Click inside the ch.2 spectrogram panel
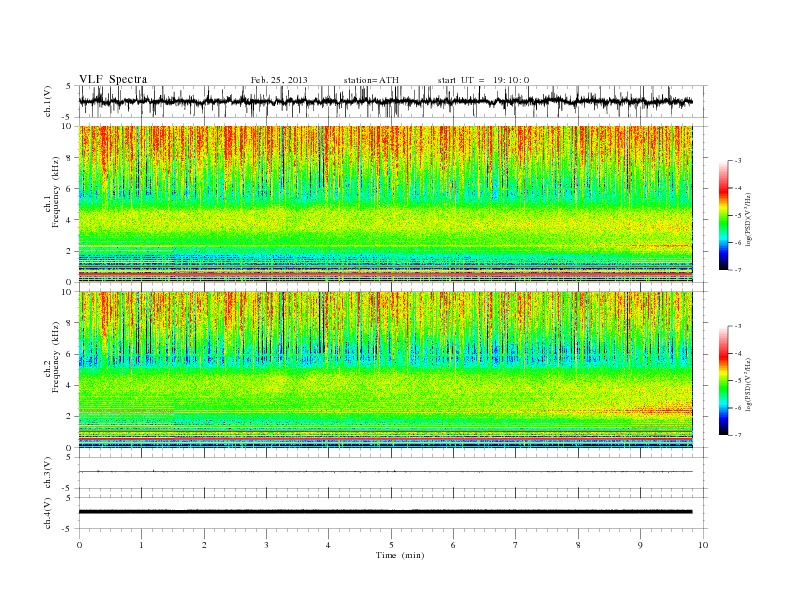 pyautogui.click(x=385, y=370)
